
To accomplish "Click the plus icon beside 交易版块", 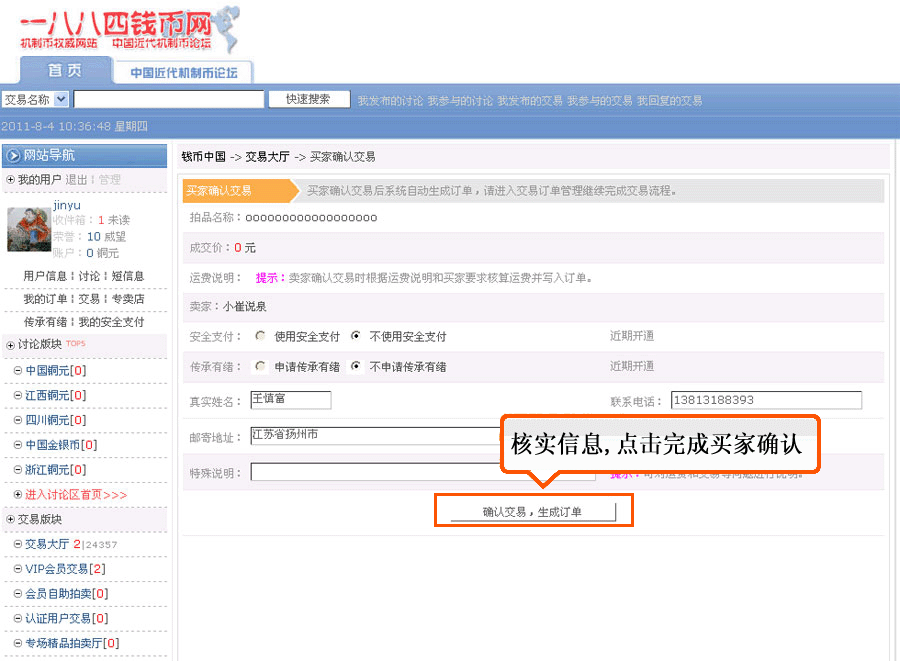I will [10, 520].
